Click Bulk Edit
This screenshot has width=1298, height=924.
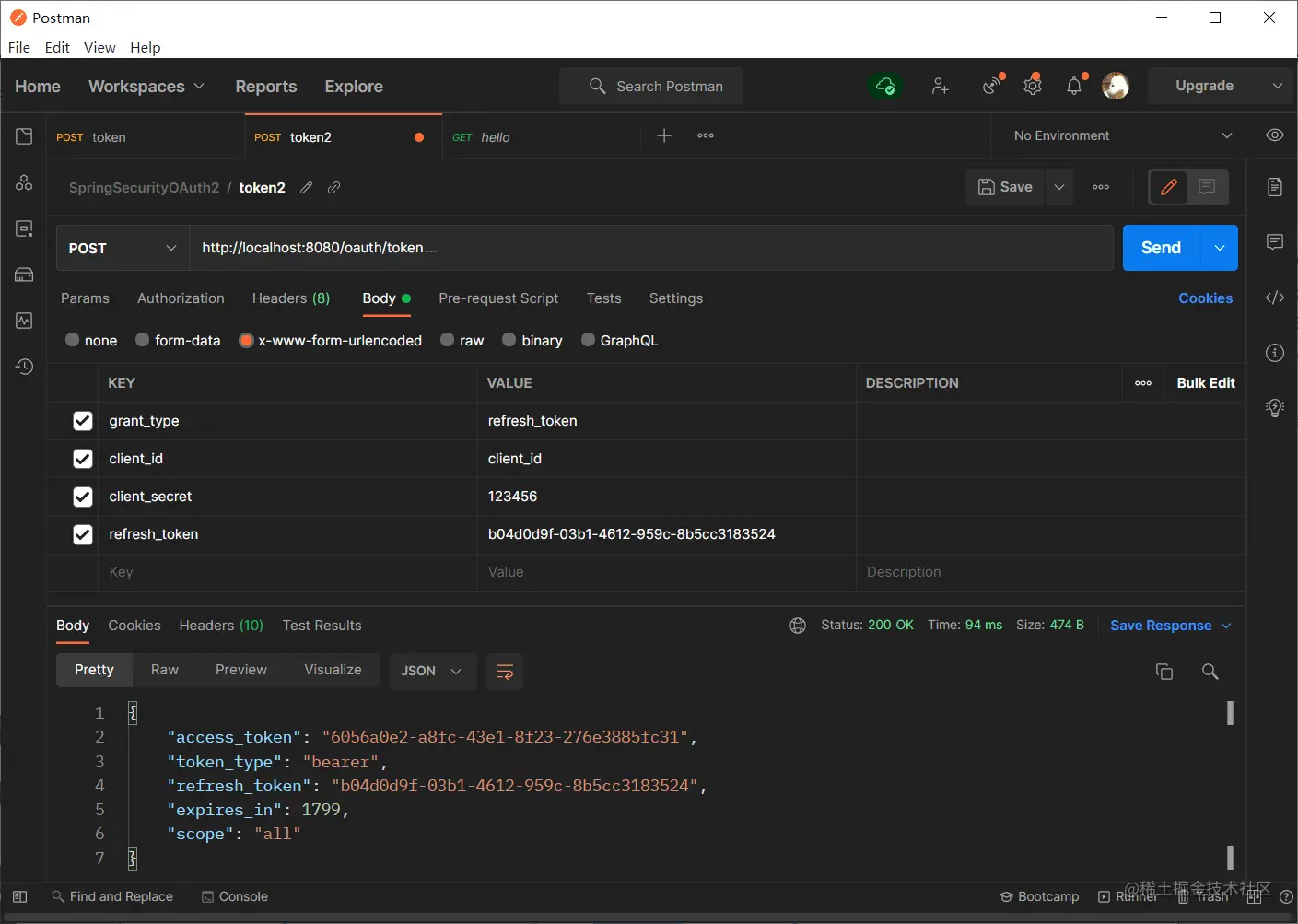1206,383
